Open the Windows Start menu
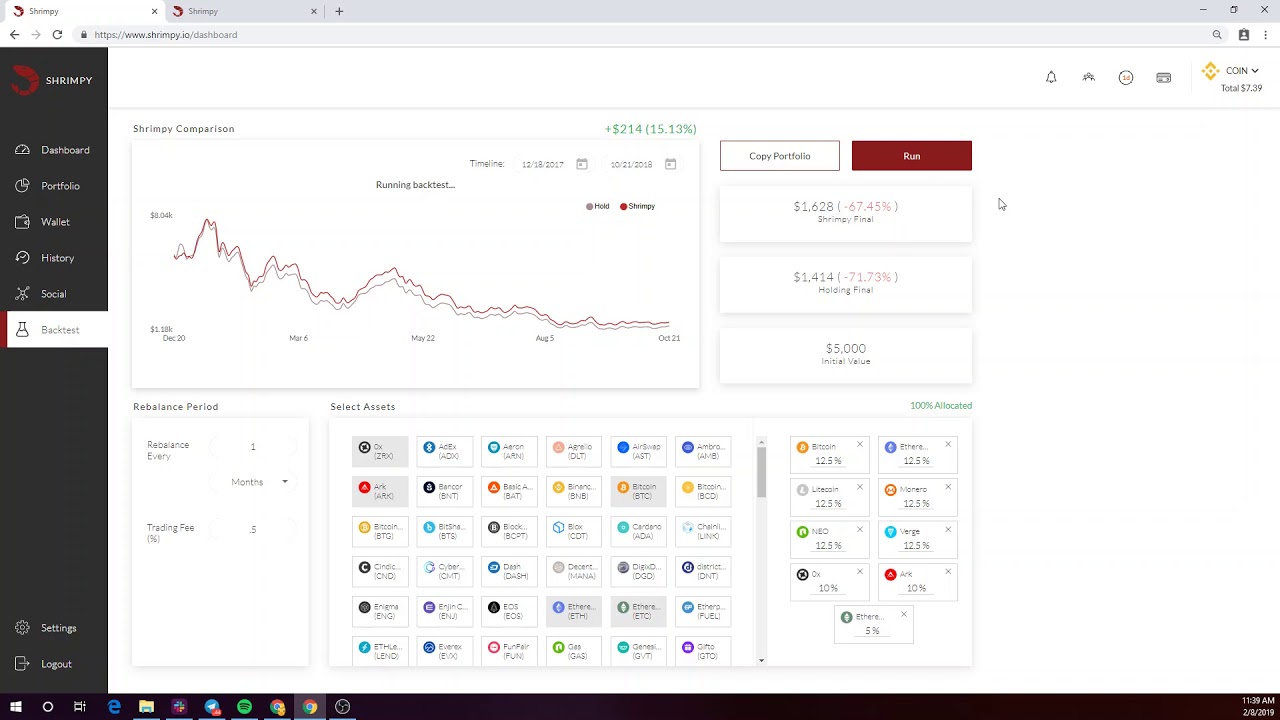This screenshot has height=720, width=1280. click(15, 707)
